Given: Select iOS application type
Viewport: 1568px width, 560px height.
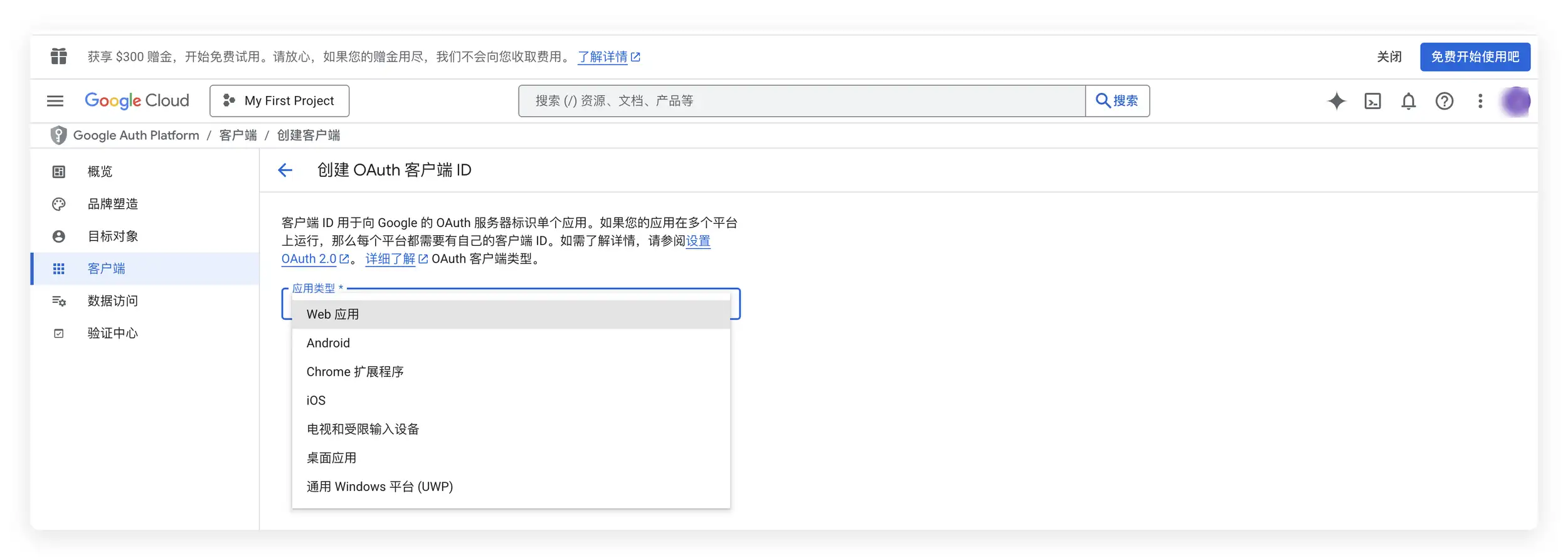Looking at the screenshot, I should click(511, 401).
